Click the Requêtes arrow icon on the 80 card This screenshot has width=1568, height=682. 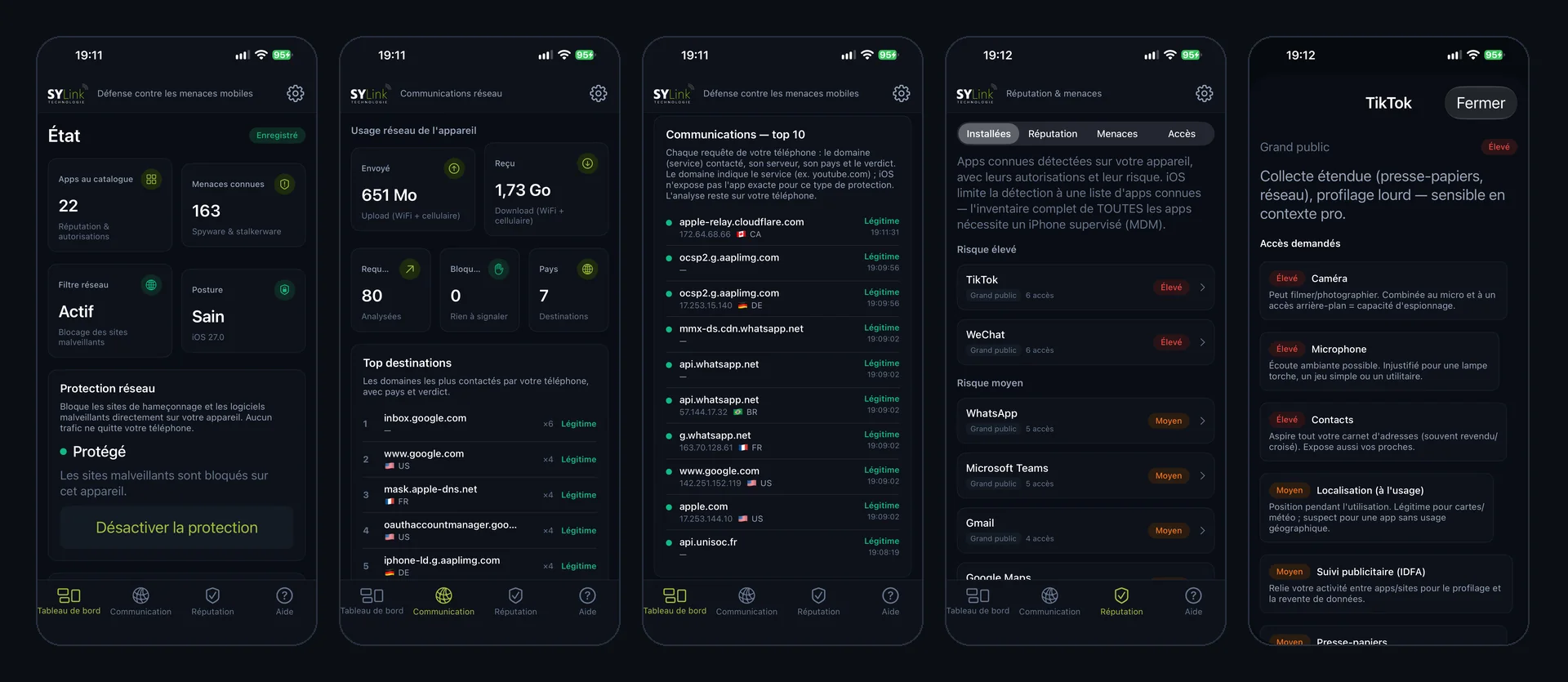pos(410,269)
